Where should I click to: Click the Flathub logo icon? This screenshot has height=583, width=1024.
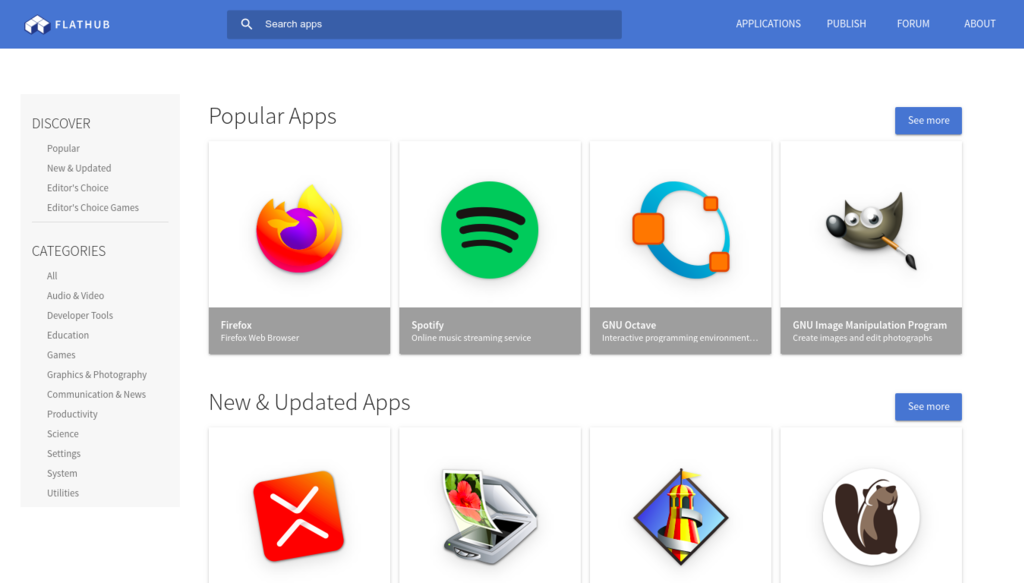point(37,24)
